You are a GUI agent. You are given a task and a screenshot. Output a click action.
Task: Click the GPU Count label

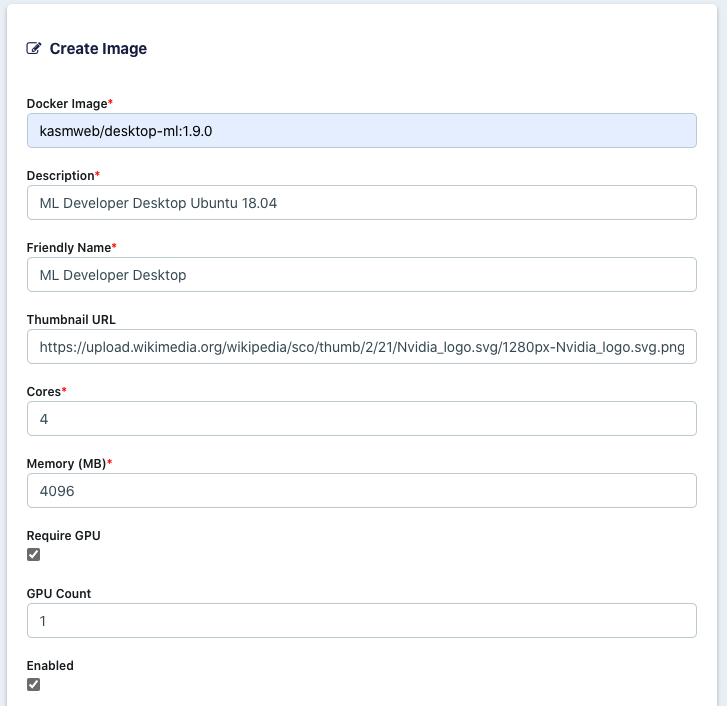click(59, 594)
